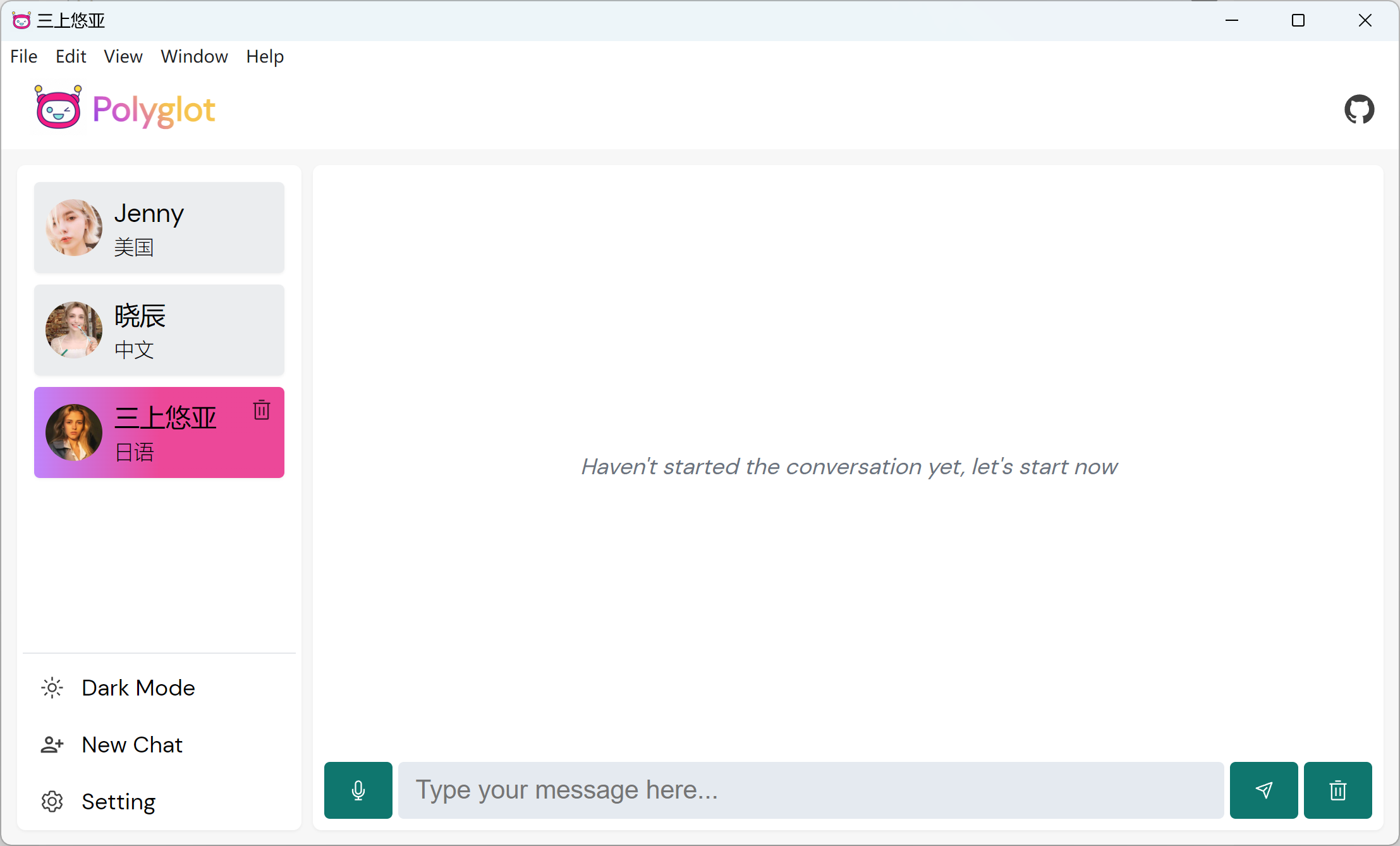Clear conversation with the green trash button
1400x846 pixels.
pos(1337,790)
